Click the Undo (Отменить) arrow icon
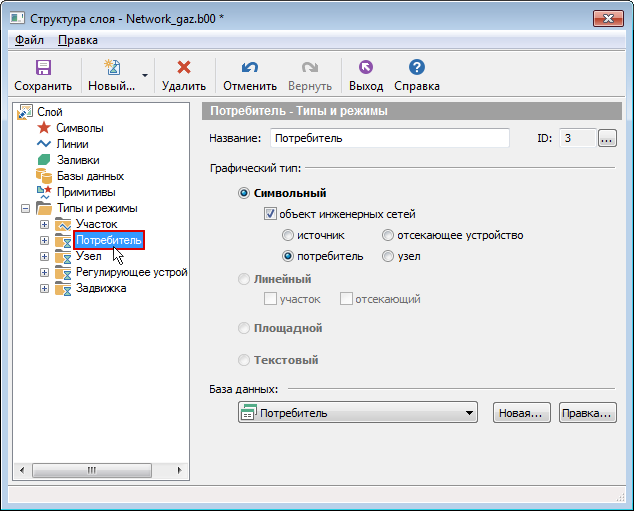634x511 pixels. tap(250, 68)
